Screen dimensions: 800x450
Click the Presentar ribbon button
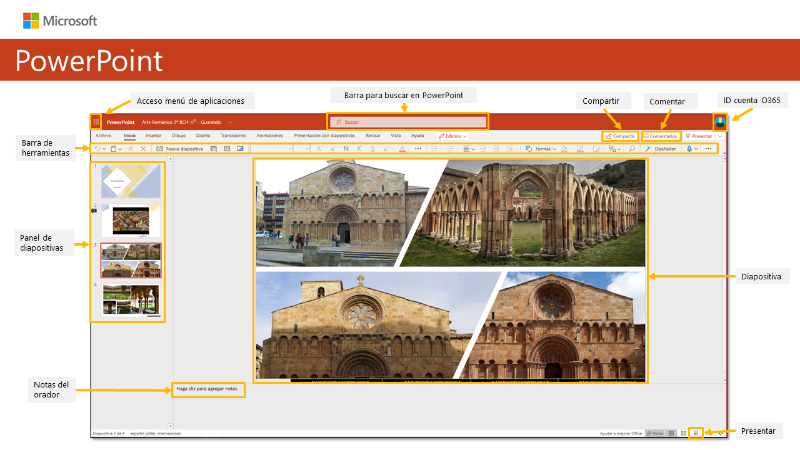point(698,136)
